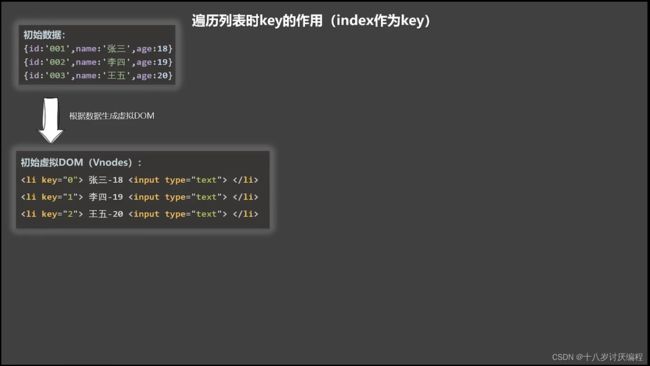Select the 初始虚拟DOM (Vnodes) heading
Image resolution: width=650 pixels, height=366 pixels.
(81, 162)
